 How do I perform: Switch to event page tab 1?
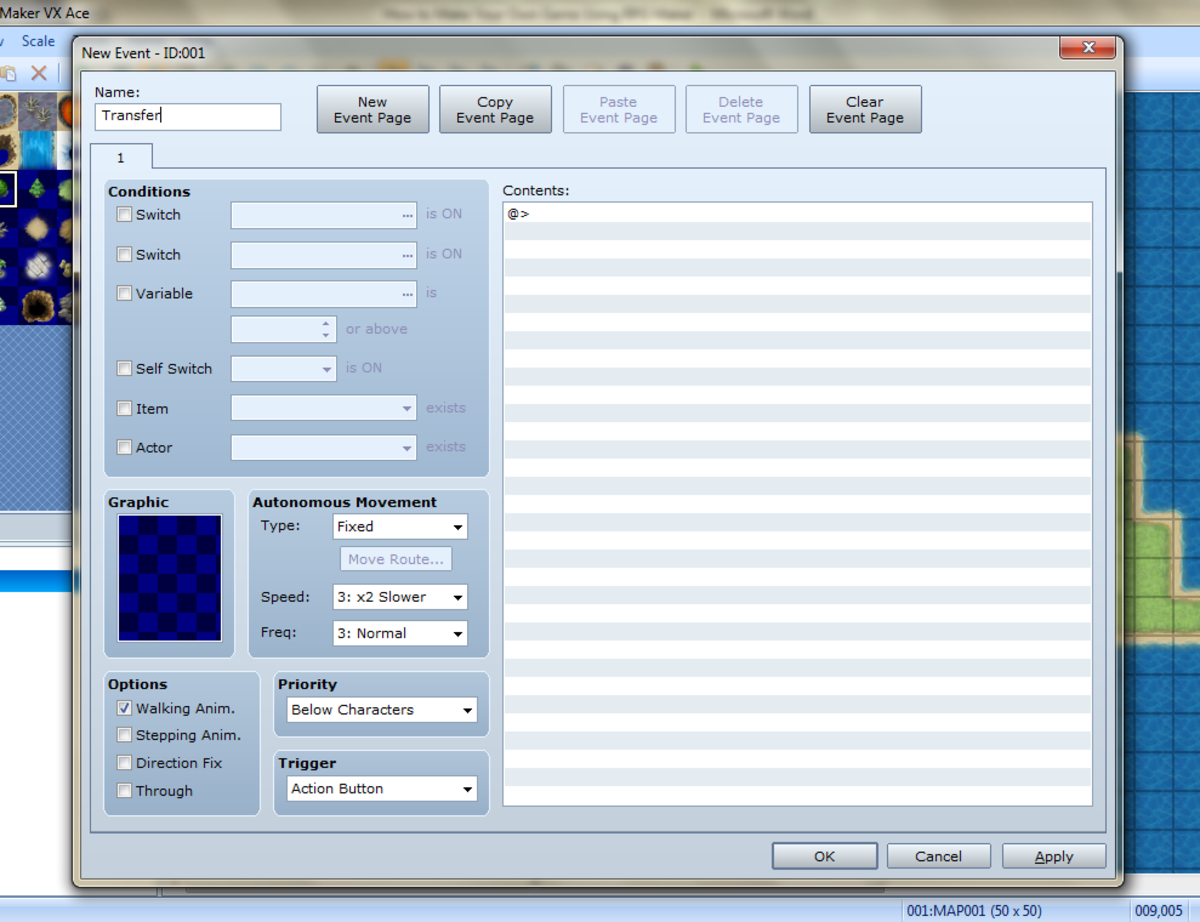tap(121, 158)
